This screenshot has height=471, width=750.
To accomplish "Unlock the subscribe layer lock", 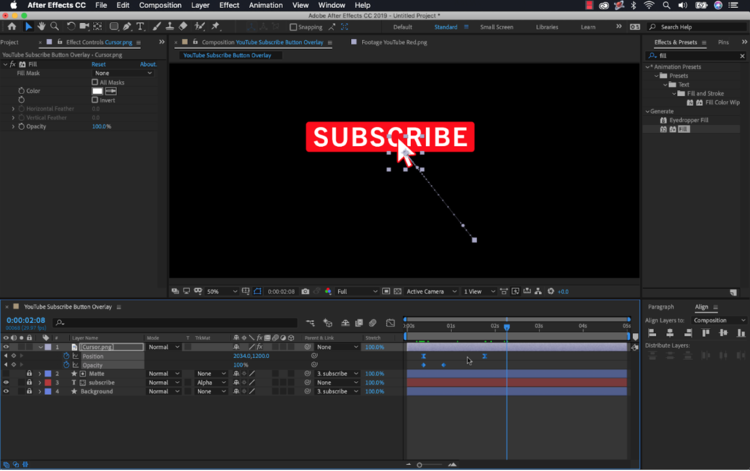I will (29, 383).
